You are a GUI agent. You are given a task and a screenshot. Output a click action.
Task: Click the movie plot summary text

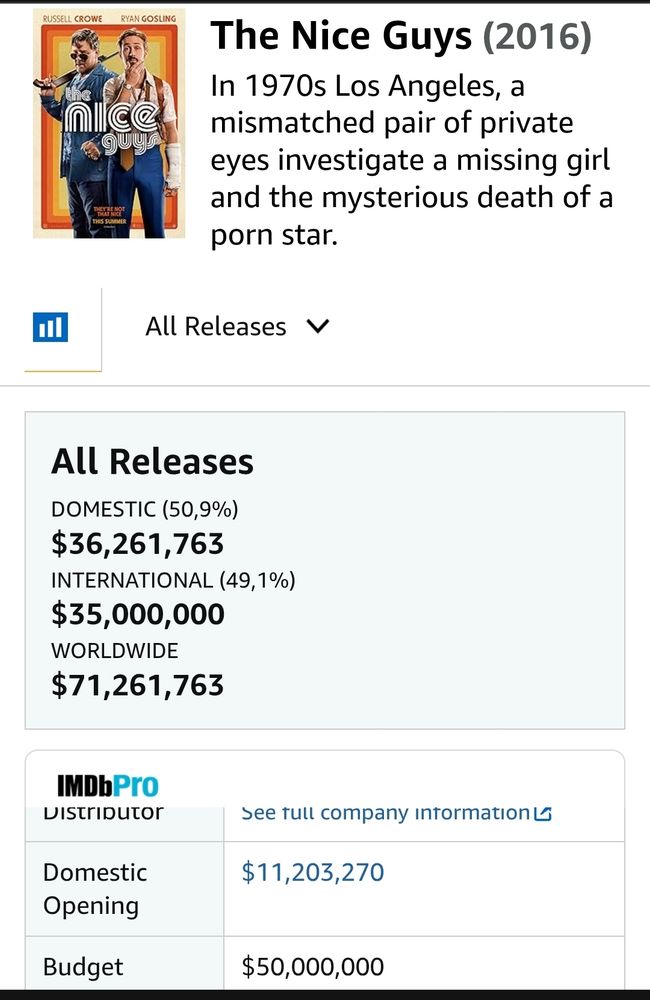click(x=411, y=162)
